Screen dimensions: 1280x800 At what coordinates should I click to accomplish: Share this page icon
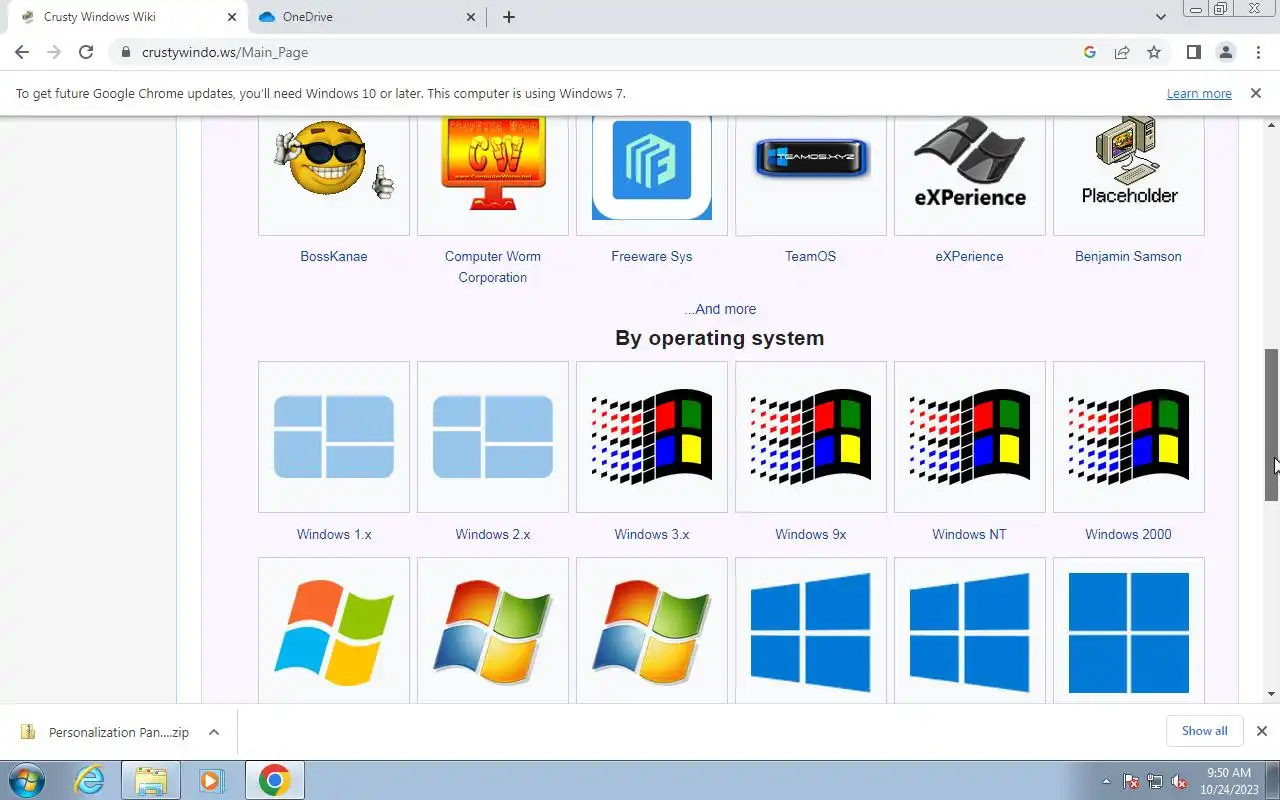(x=1122, y=52)
